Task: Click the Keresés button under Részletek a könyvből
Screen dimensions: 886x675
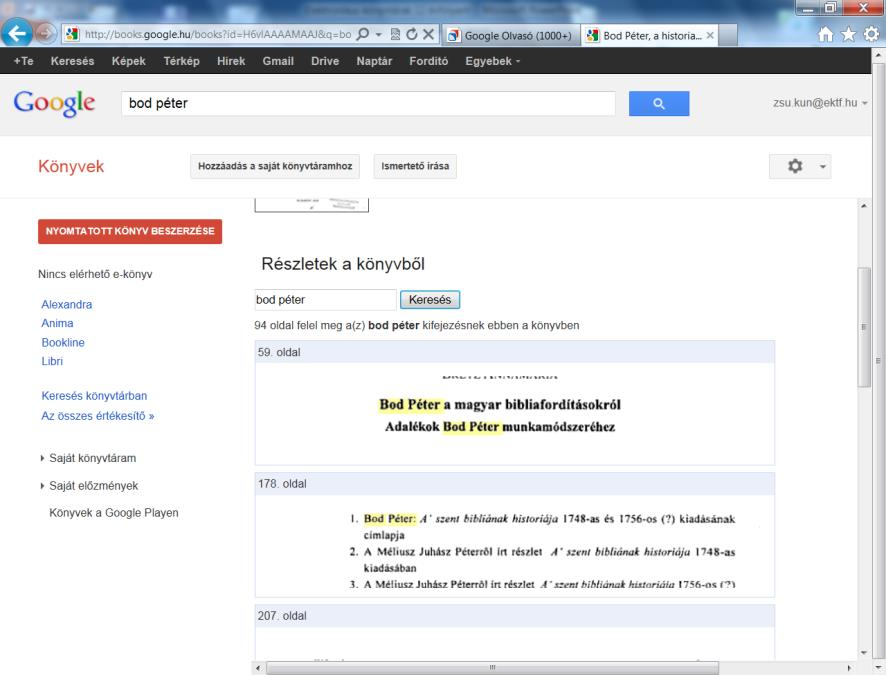Action: coord(430,300)
